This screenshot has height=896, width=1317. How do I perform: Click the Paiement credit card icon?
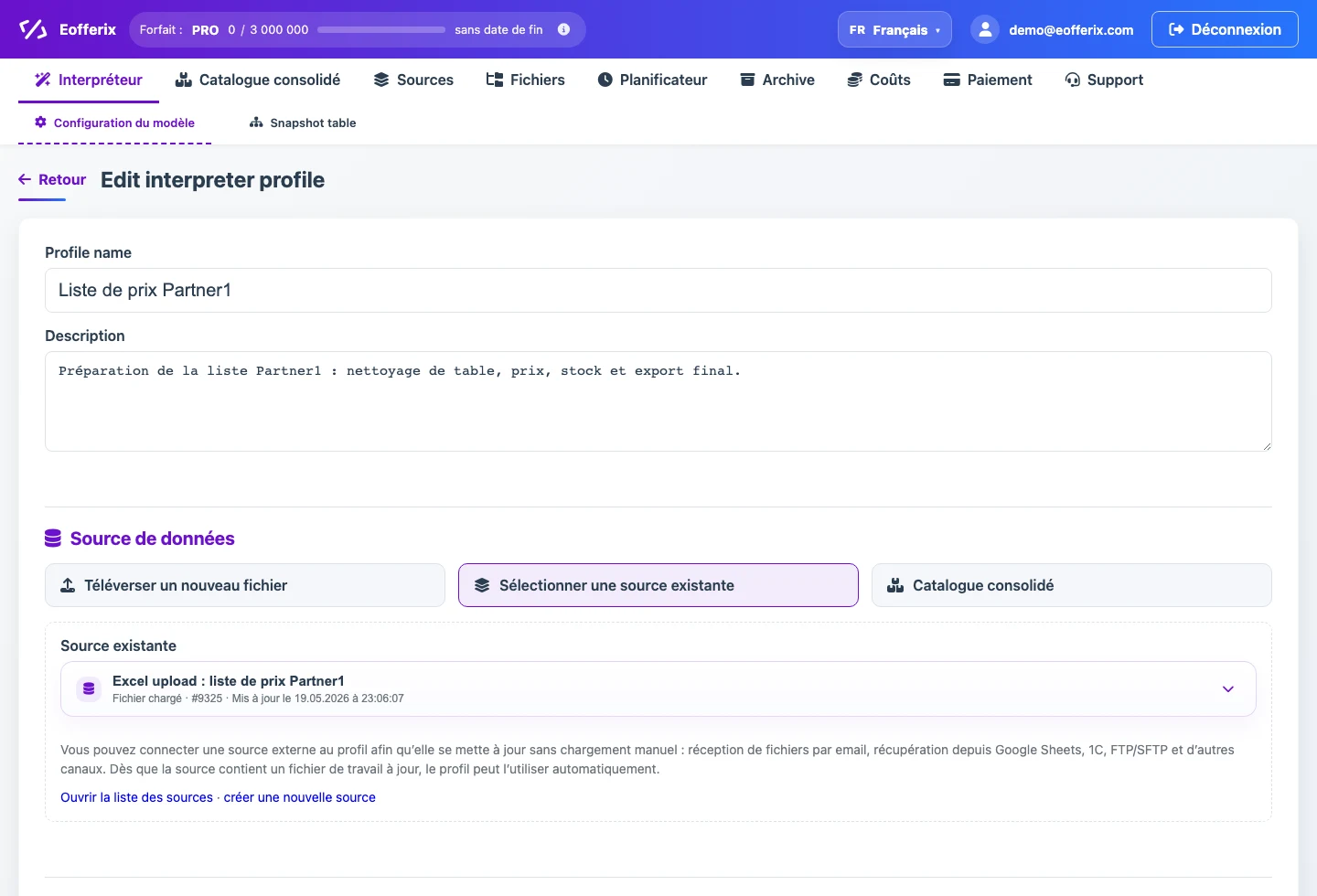tap(951, 80)
